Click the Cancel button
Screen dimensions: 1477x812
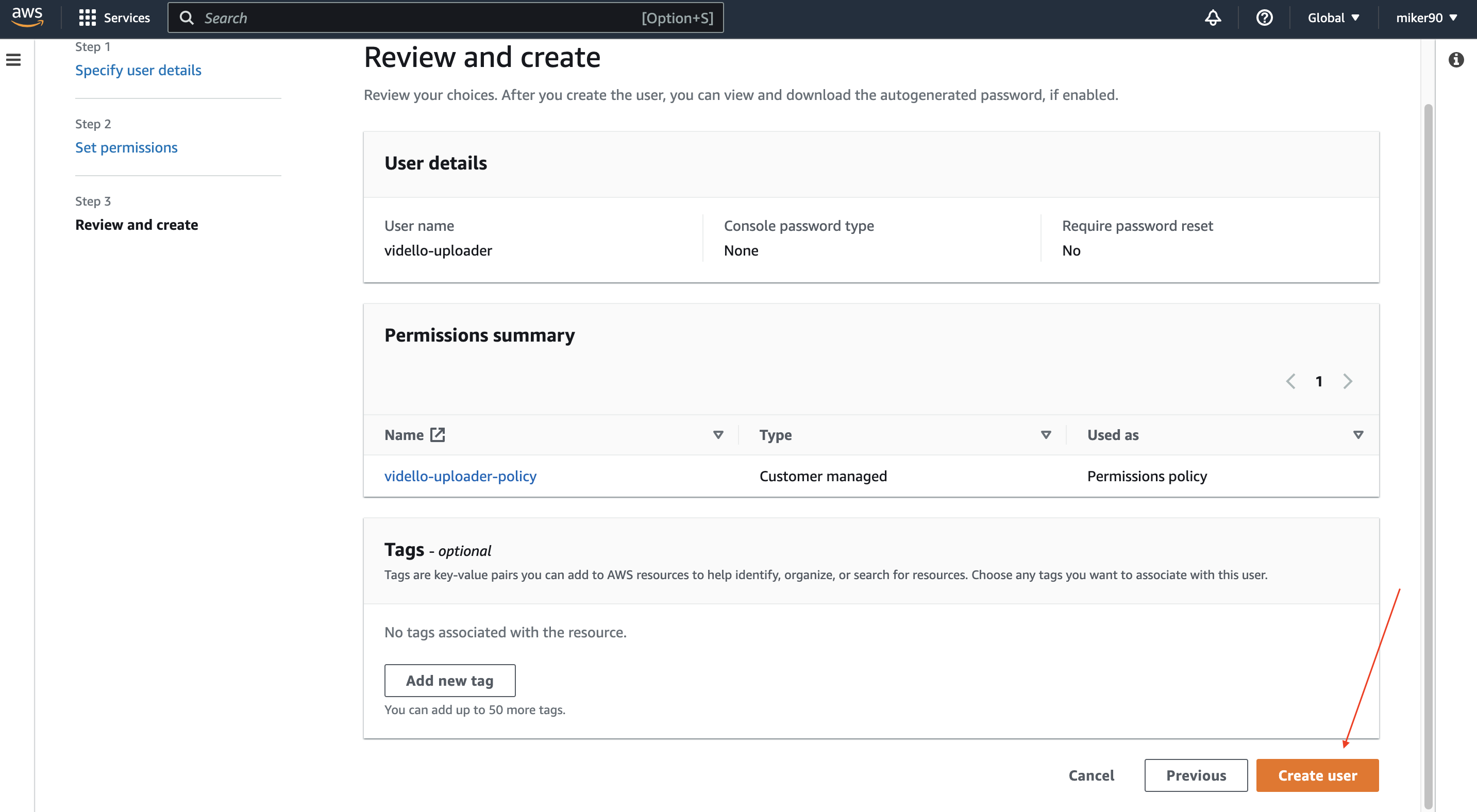click(x=1091, y=775)
